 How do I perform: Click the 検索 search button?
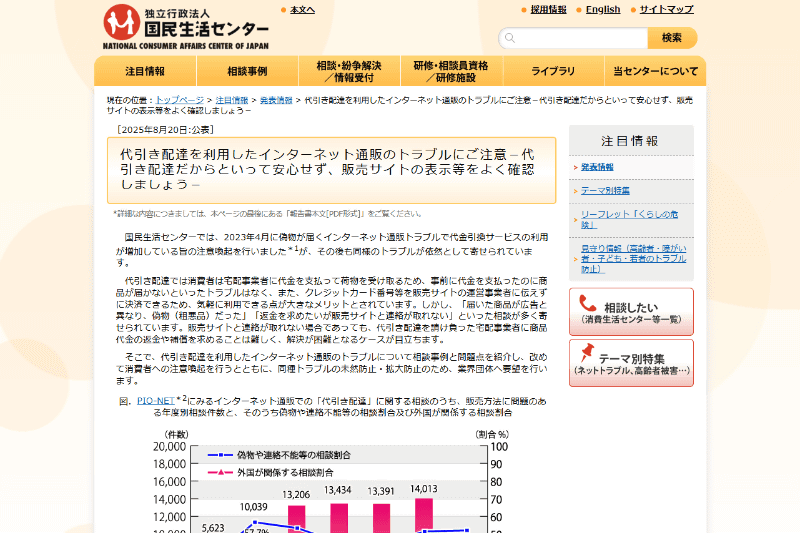pyautogui.click(x=672, y=38)
